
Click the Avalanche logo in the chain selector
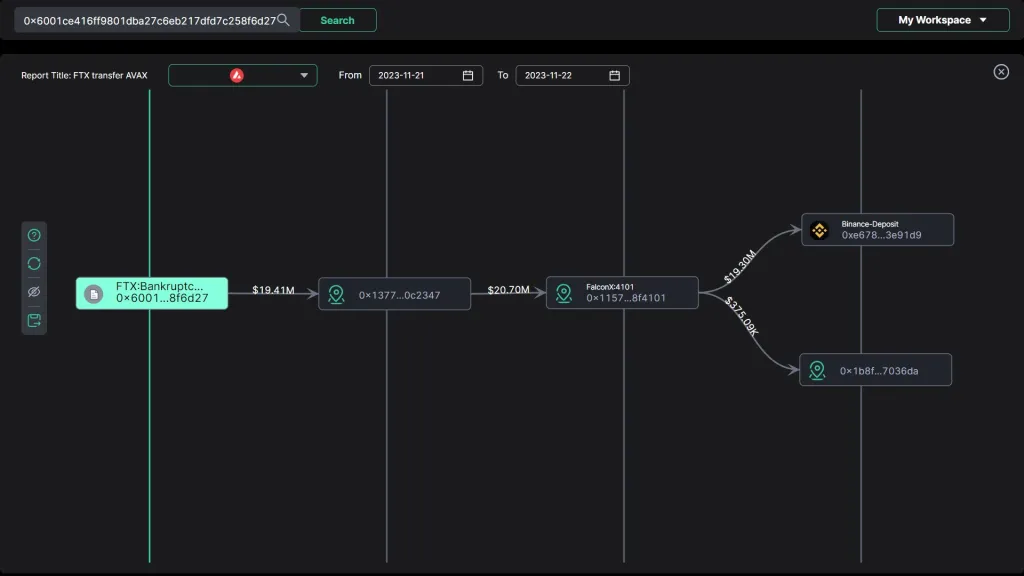pos(235,74)
